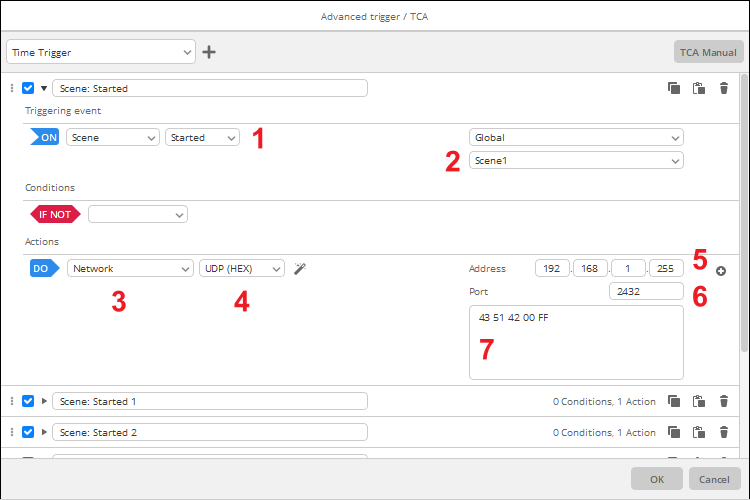This screenshot has width=750, height=500.
Task: Click the second address octet 168
Action: (x=590, y=268)
